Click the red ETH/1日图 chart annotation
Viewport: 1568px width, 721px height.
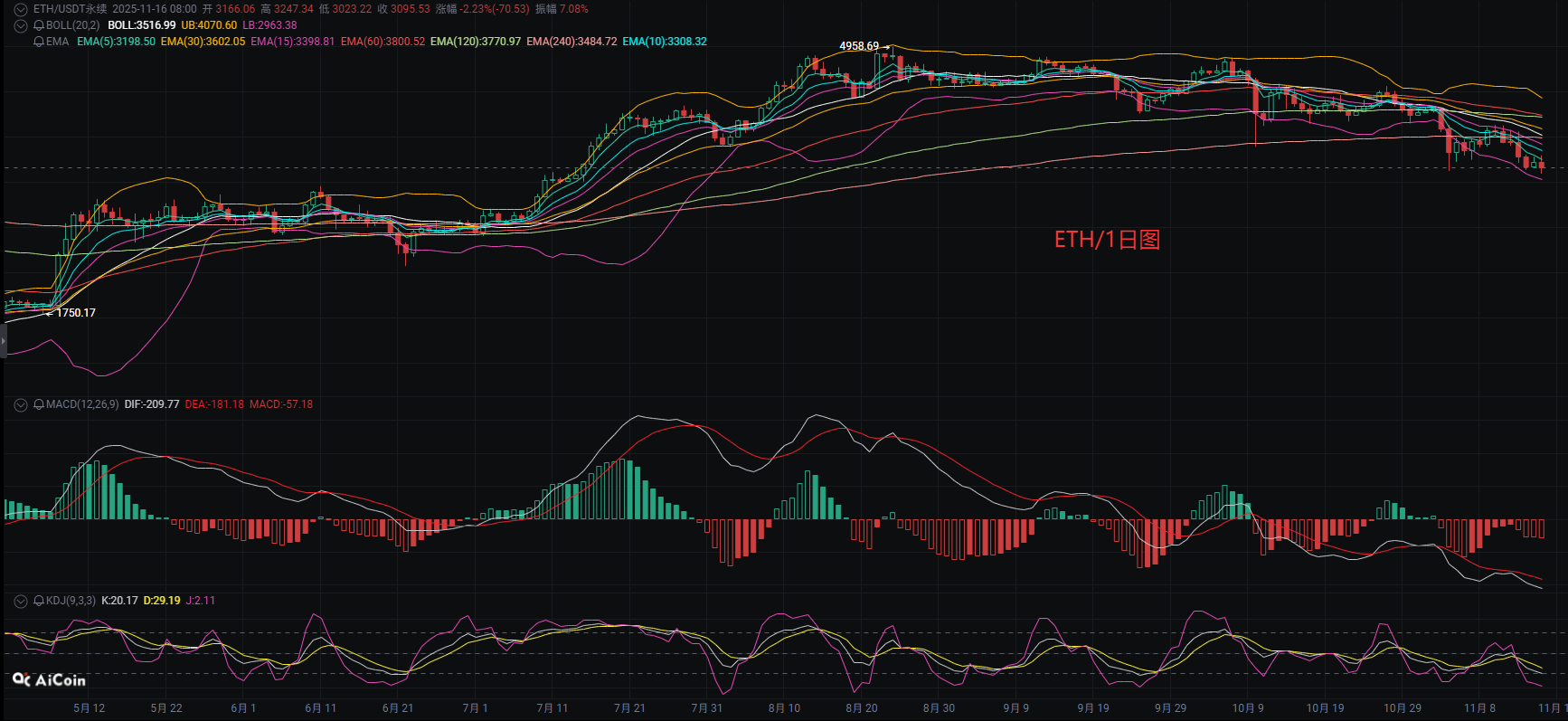pos(1107,240)
